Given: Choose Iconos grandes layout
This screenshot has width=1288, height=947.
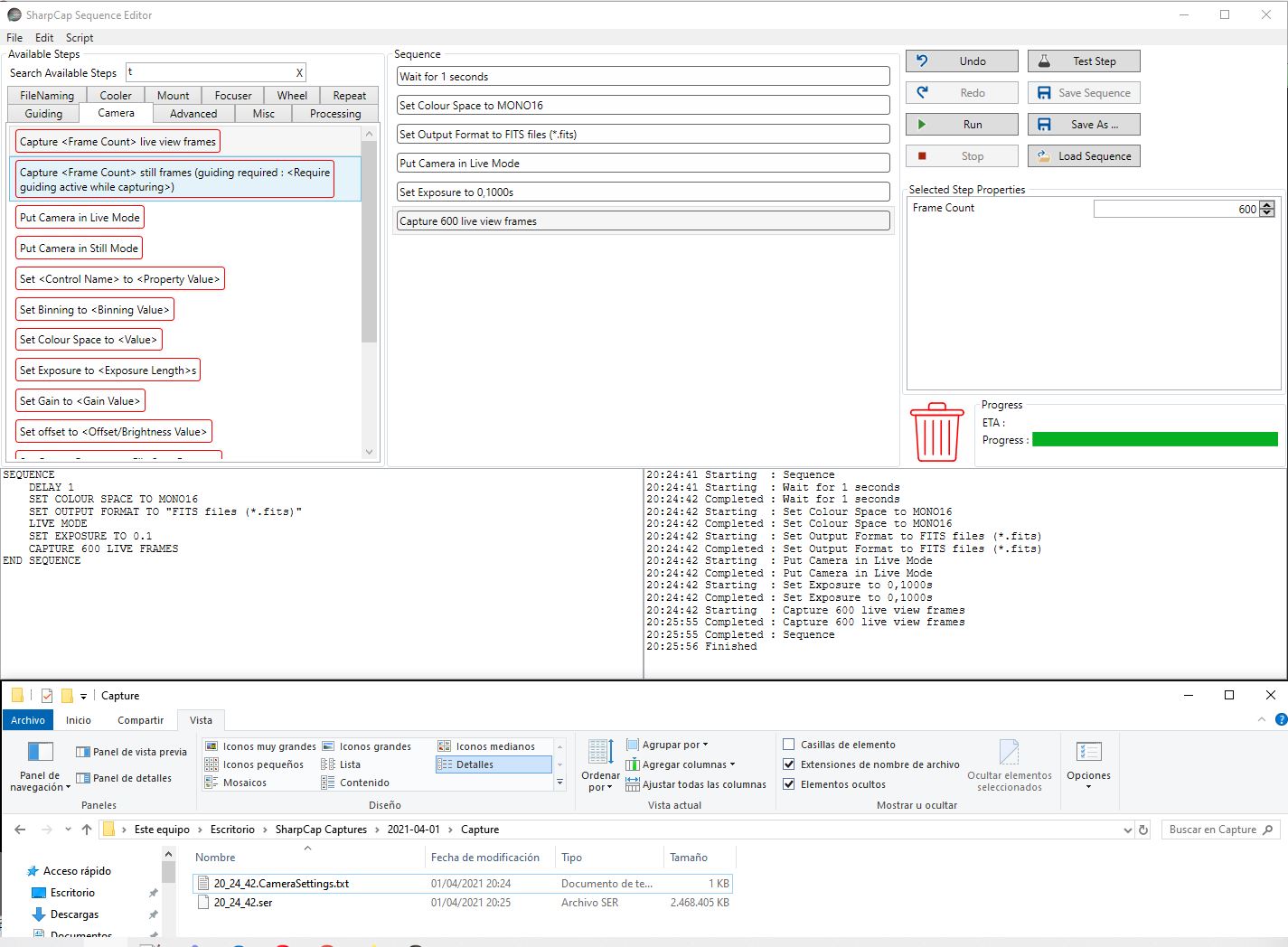Looking at the screenshot, I should (x=367, y=746).
